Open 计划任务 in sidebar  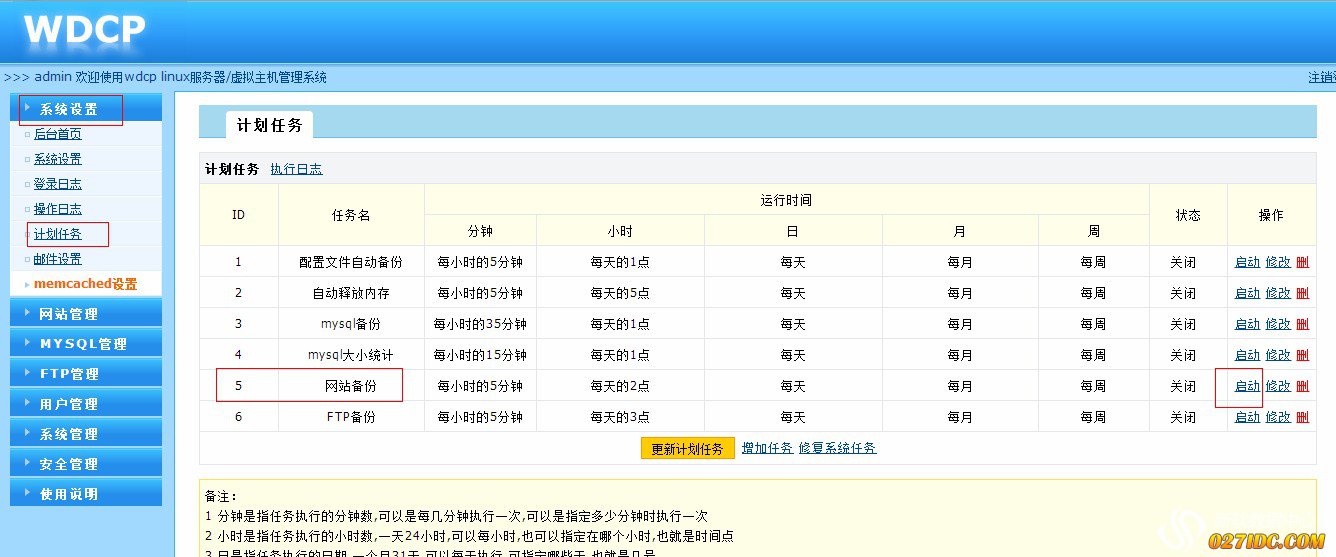(58, 234)
